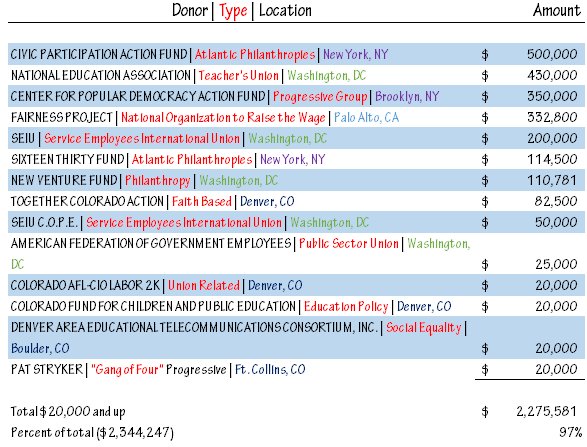Image resolution: width=587 pixels, height=447 pixels.
Task: Click 'Teacher's Union' type text
Action: click(x=238, y=76)
